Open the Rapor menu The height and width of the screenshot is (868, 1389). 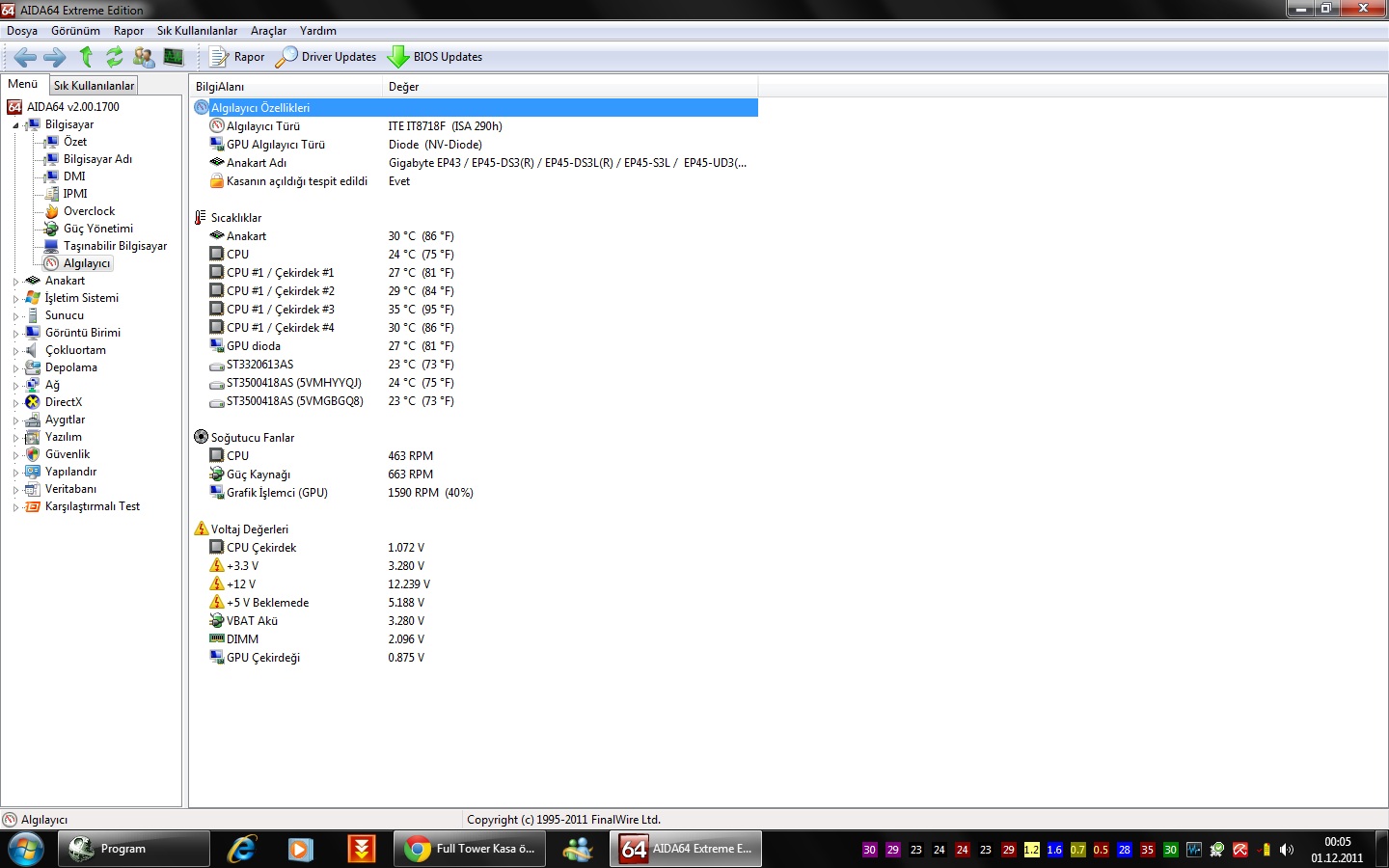(128, 31)
